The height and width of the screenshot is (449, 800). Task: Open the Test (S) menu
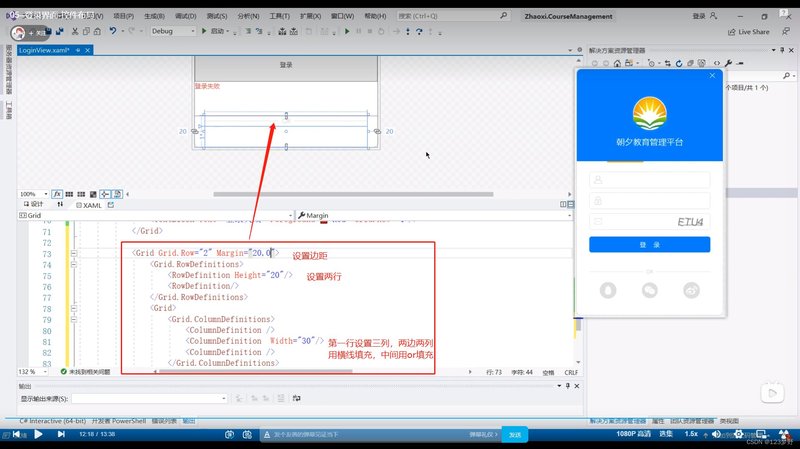tap(217, 16)
